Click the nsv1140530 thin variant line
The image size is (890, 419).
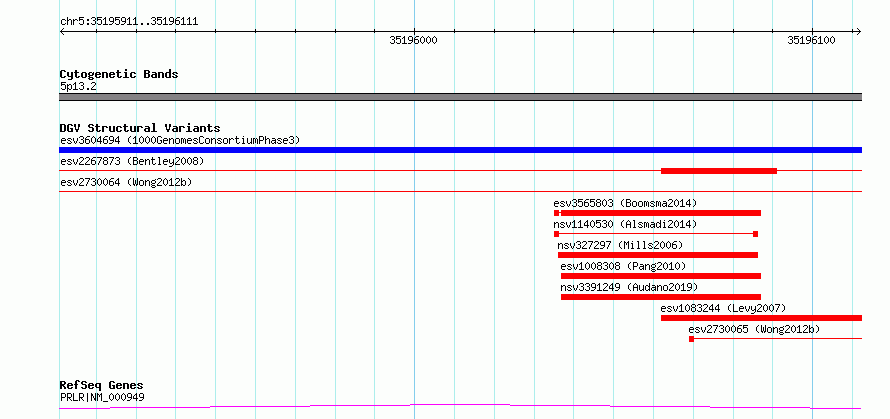point(656,234)
